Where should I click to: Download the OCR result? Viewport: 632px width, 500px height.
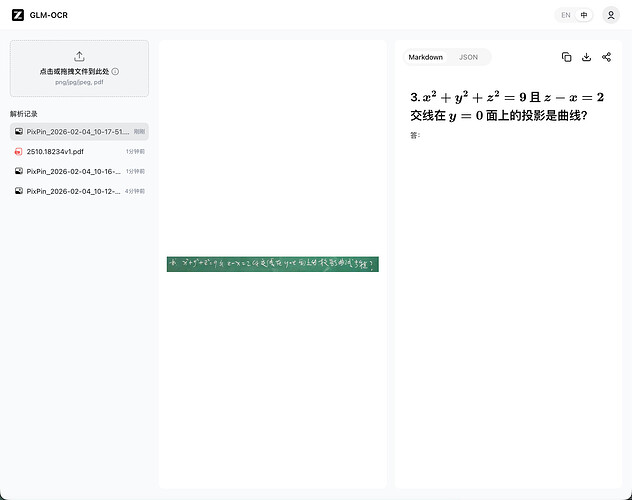tap(586, 57)
